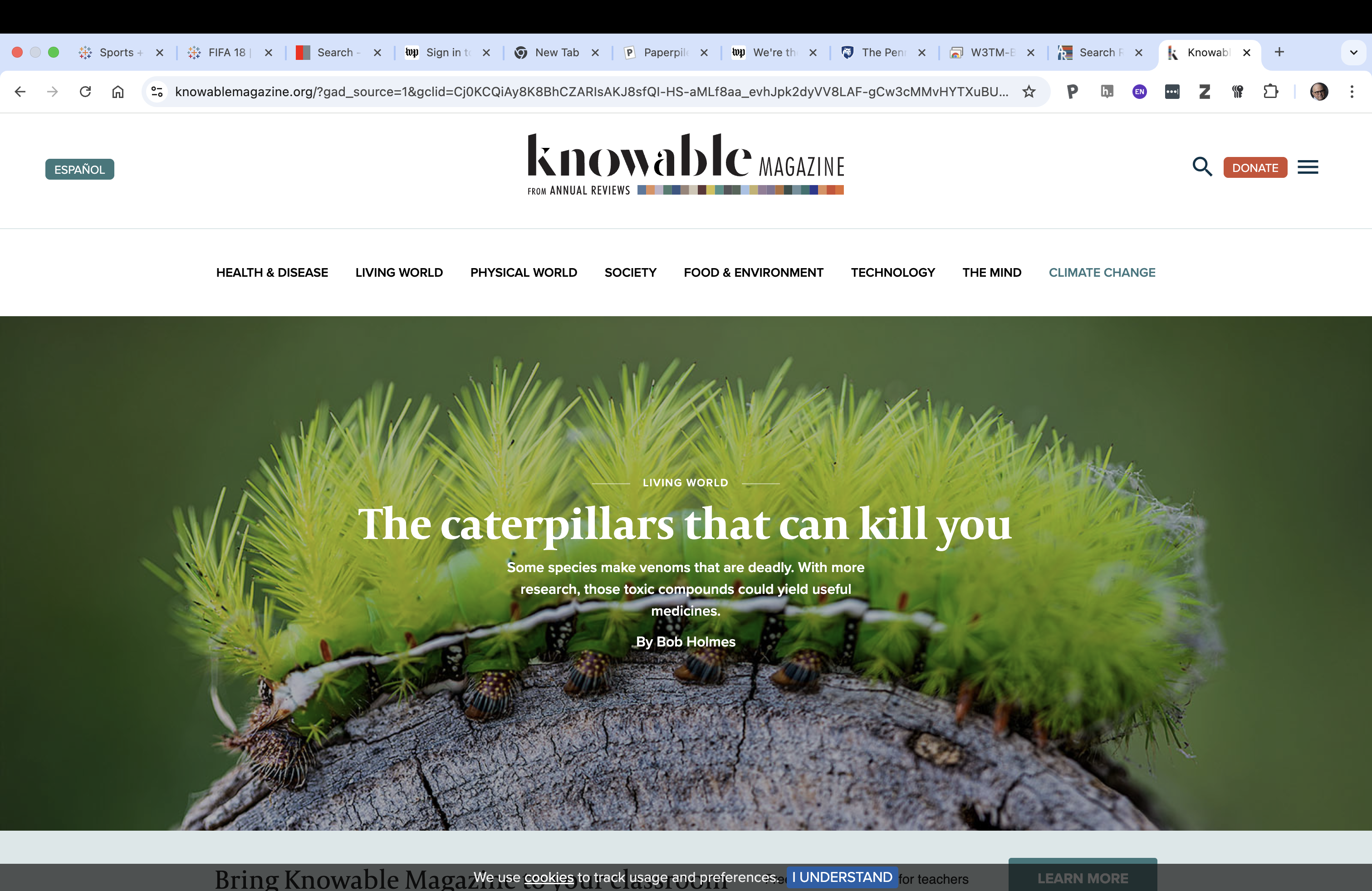Screen dimensions: 1372x891
Task: Click the Paperpile extension icon
Action: (1072, 92)
